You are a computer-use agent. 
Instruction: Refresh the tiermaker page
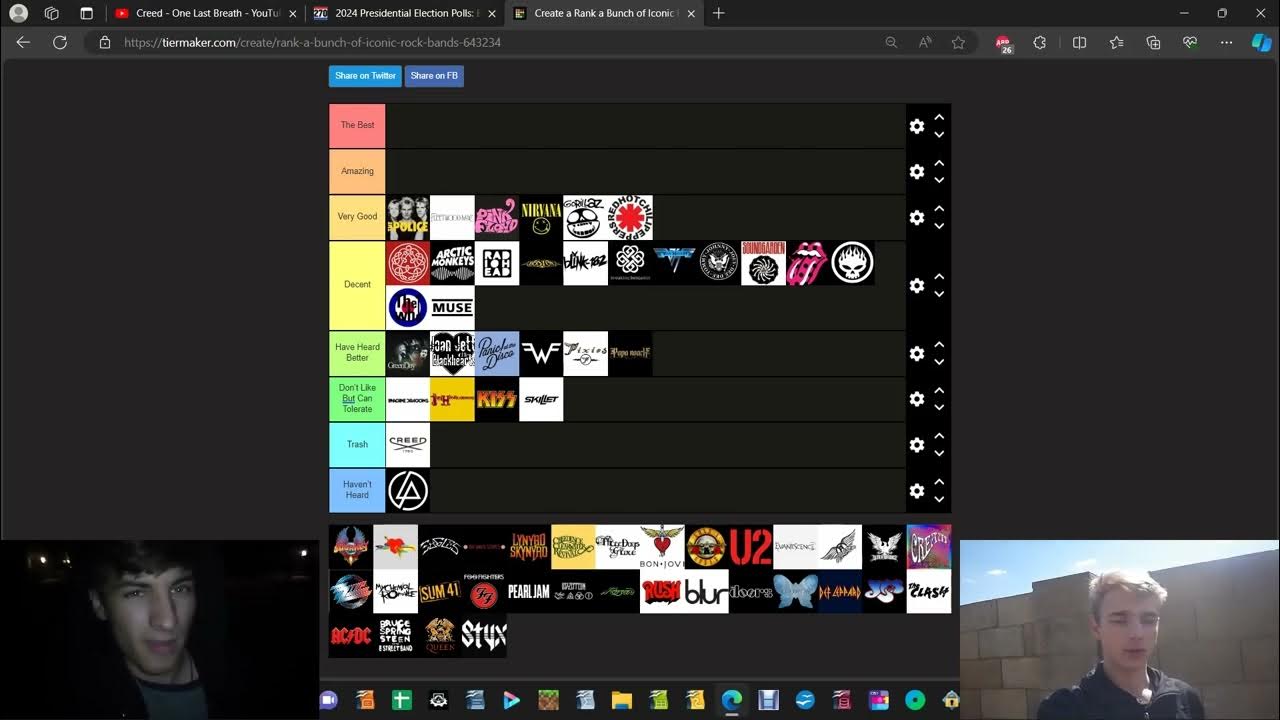(x=60, y=42)
